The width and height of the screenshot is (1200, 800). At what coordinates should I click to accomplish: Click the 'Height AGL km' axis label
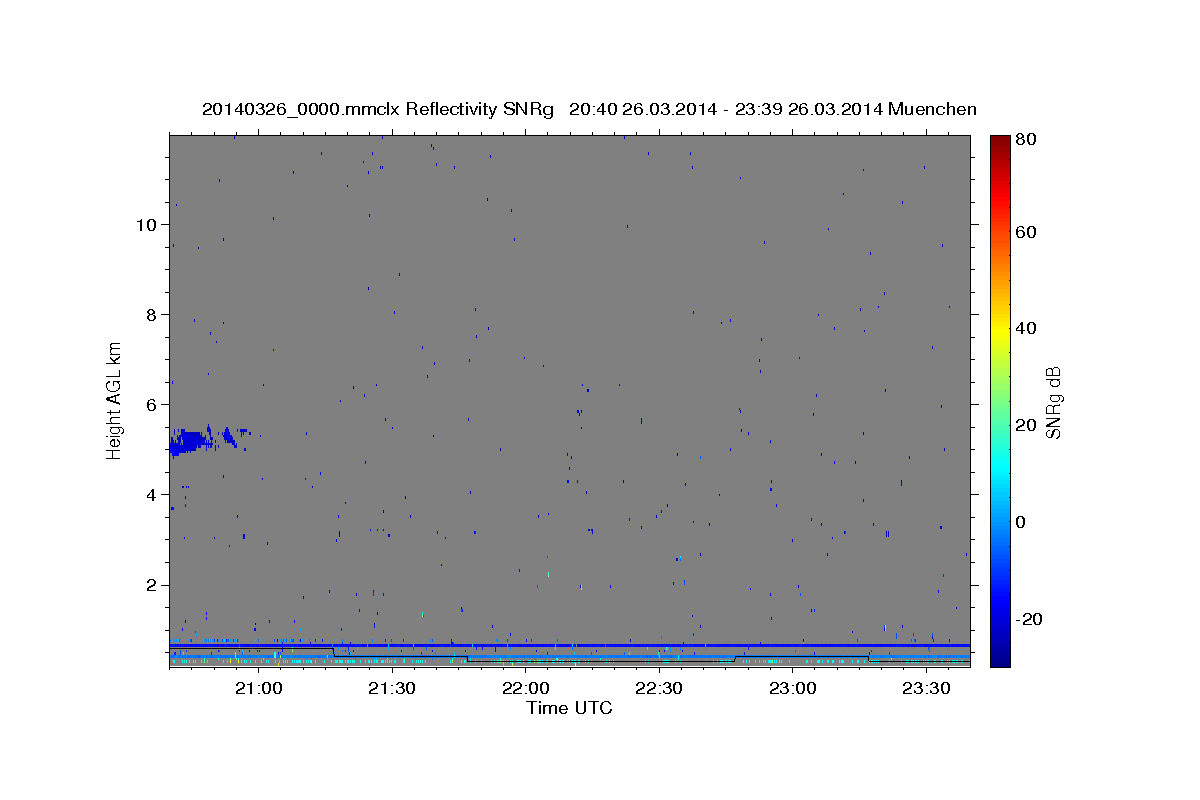click(x=115, y=400)
